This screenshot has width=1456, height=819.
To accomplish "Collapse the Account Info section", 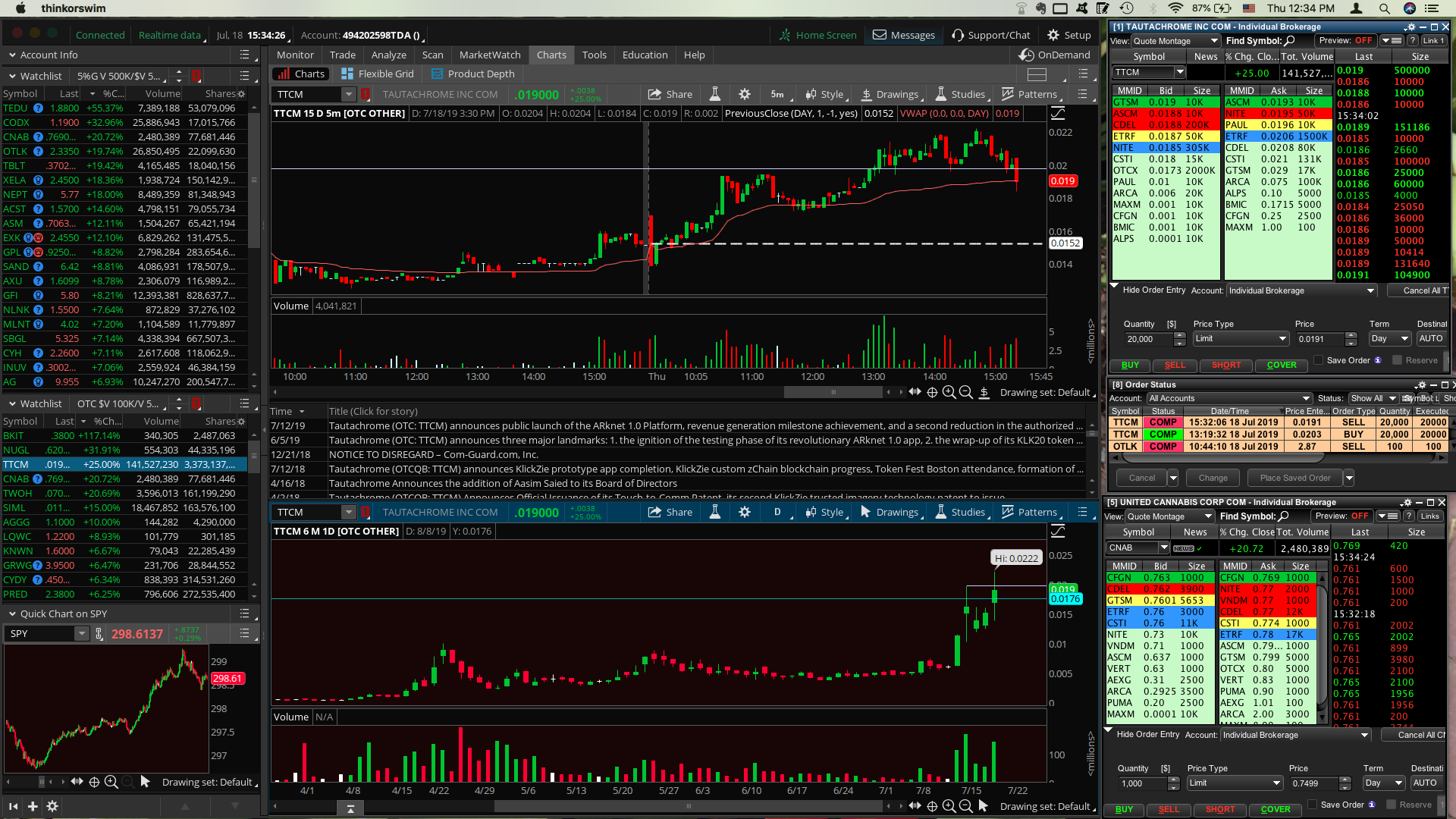I will [x=12, y=55].
